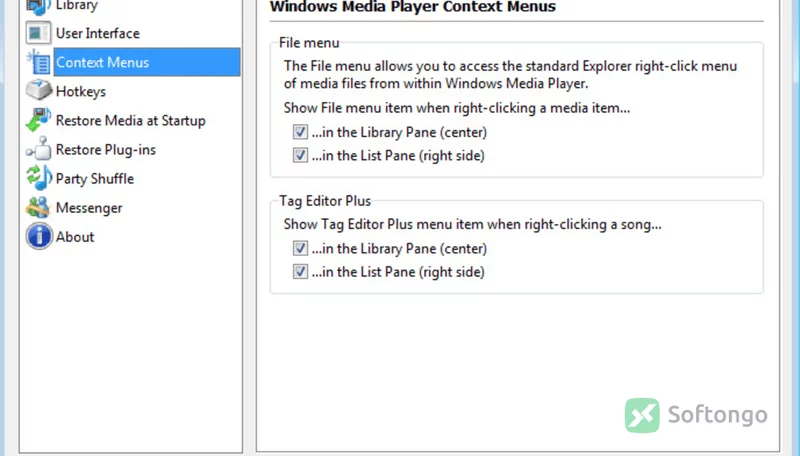This screenshot has width=800, height=456.
Task: Open the Library settings page
Action: (77, 6)
